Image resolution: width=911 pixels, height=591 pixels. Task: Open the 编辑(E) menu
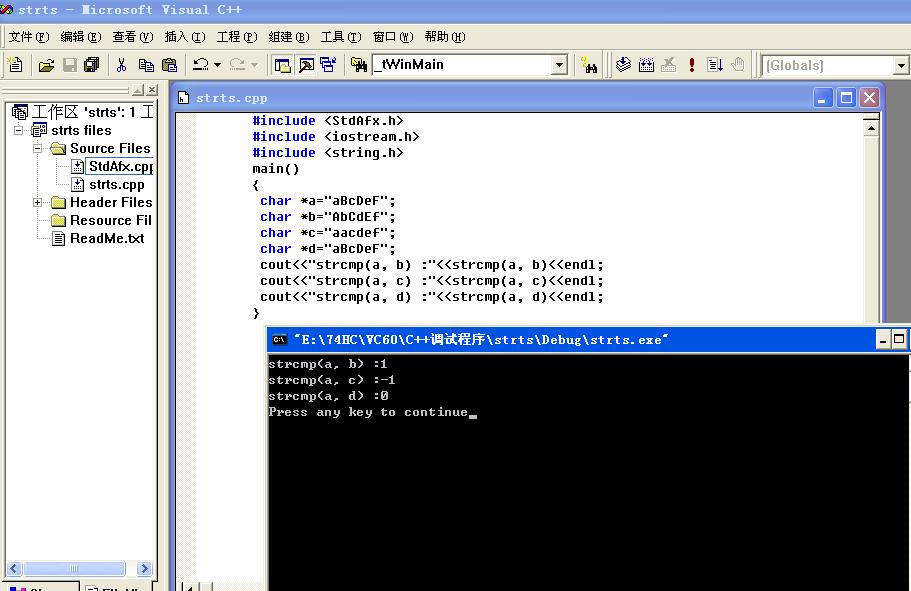(x=81, y=37)
